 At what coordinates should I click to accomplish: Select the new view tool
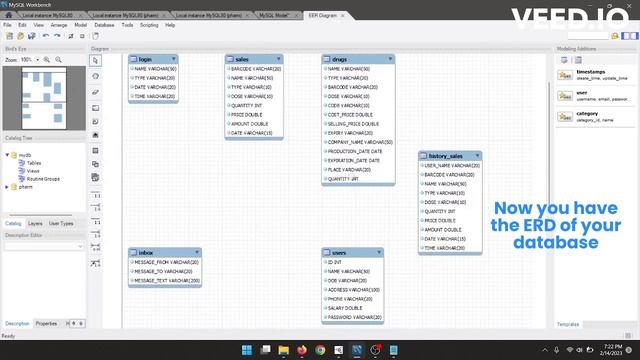96,164
